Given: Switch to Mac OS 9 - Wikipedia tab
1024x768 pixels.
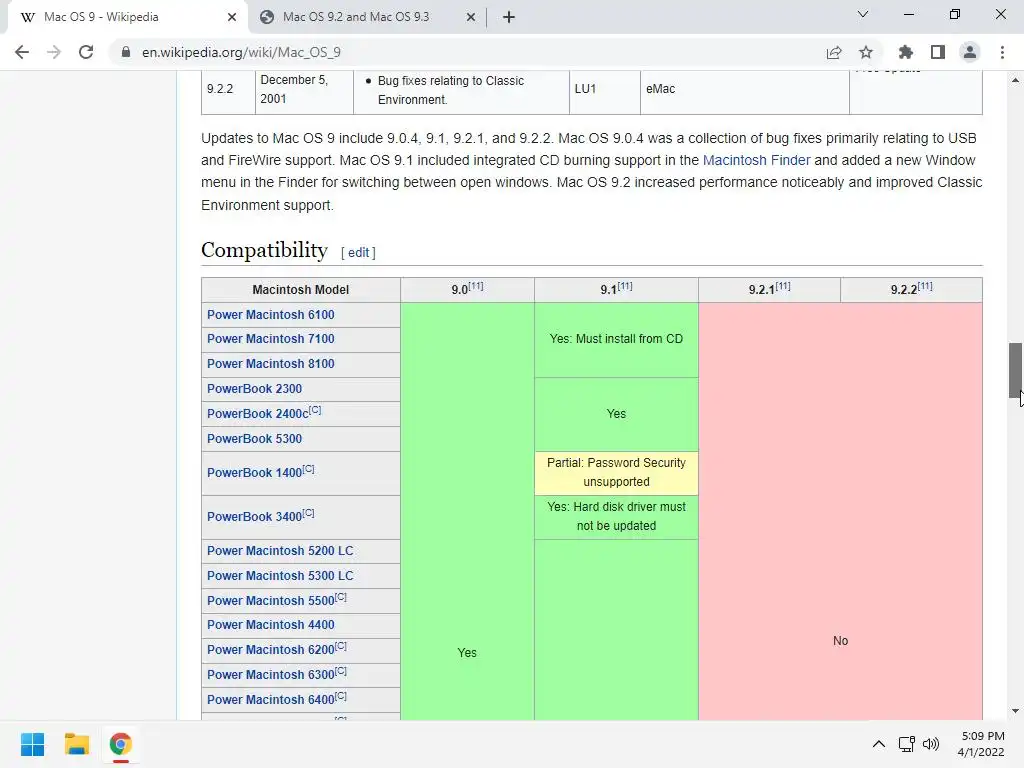Looking at the screenshot, I should 128,17.
